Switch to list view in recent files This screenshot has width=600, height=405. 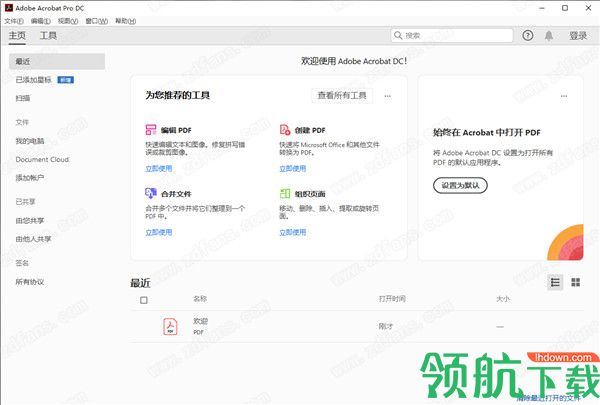pyautogui.click(x=555, y=283)
